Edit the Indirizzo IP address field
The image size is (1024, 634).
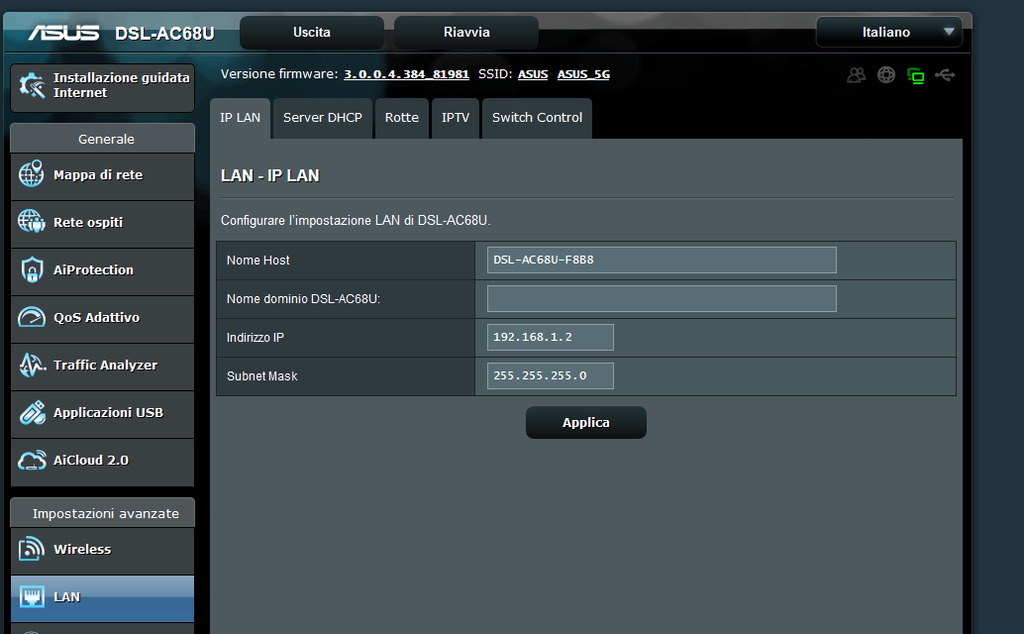tap(550, 337)
